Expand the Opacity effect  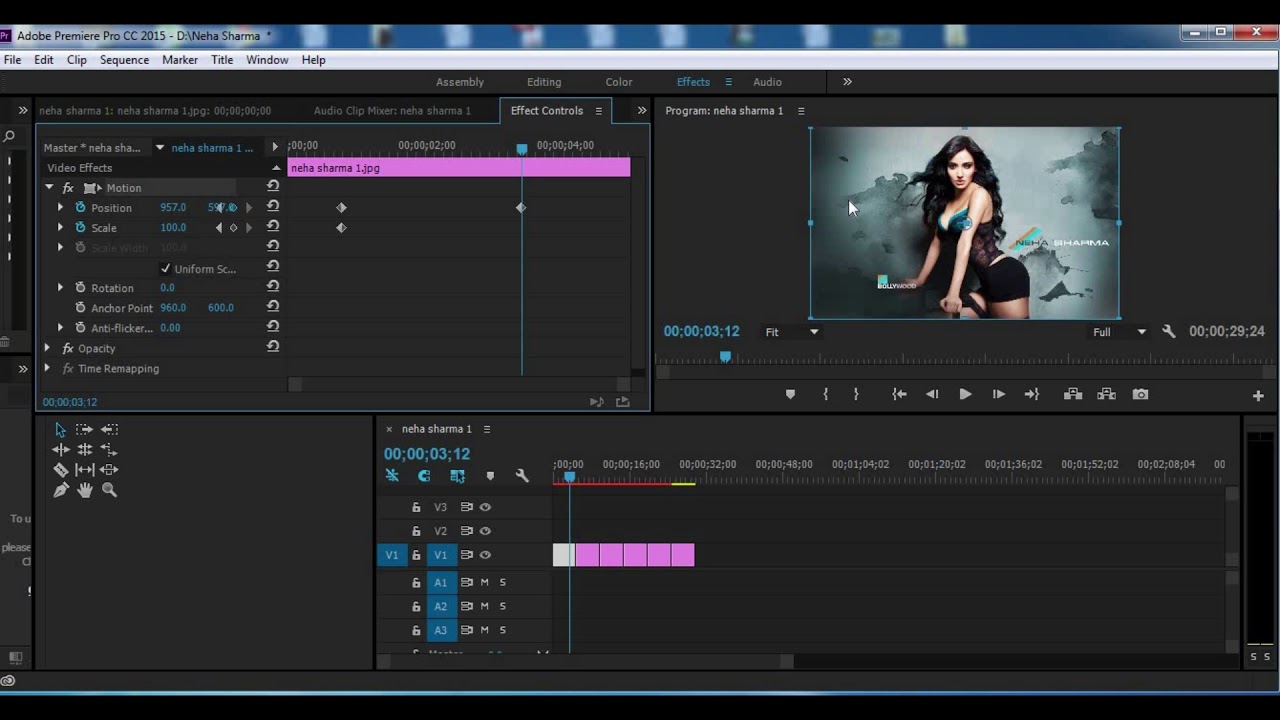(x=47, y=348)
